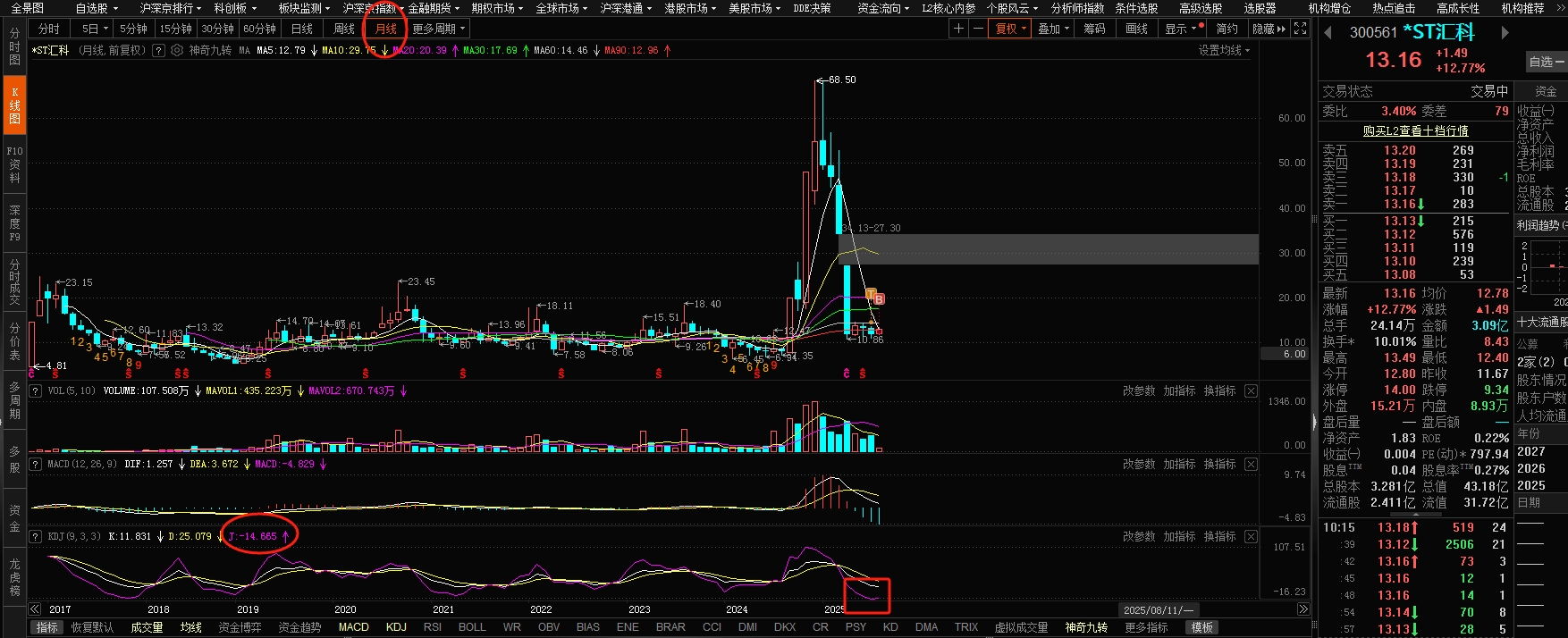
Task: Click the zoom-in plus icon on the chart toolbar
Action: coord(958,29)
